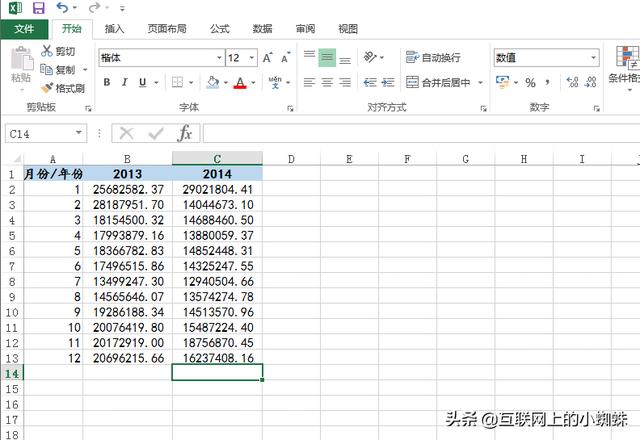The width and height of the screenshot is (640, 440).
Task: Toggle Italic formatting
Action: [x=124, y=82]
